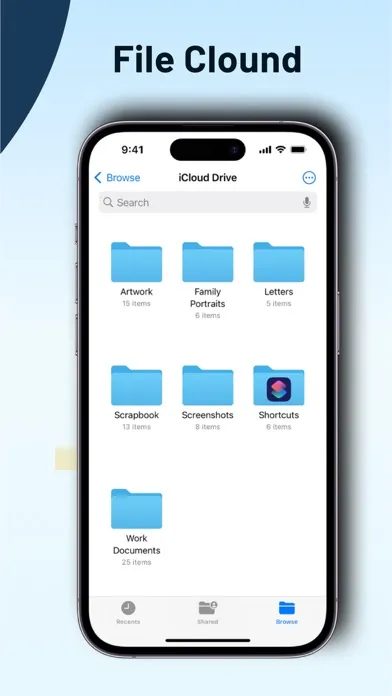Tap the Shortcuts app badge icon
Screen dimensions: 392x696
279,389
